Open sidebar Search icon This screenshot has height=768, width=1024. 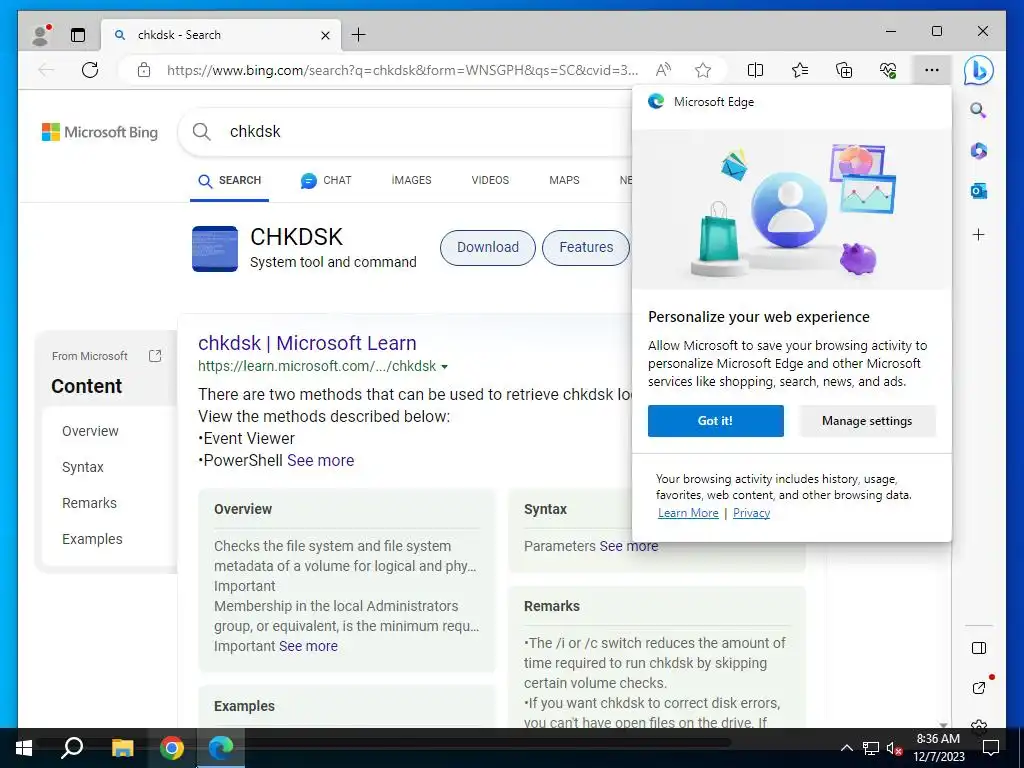(978, 110)
